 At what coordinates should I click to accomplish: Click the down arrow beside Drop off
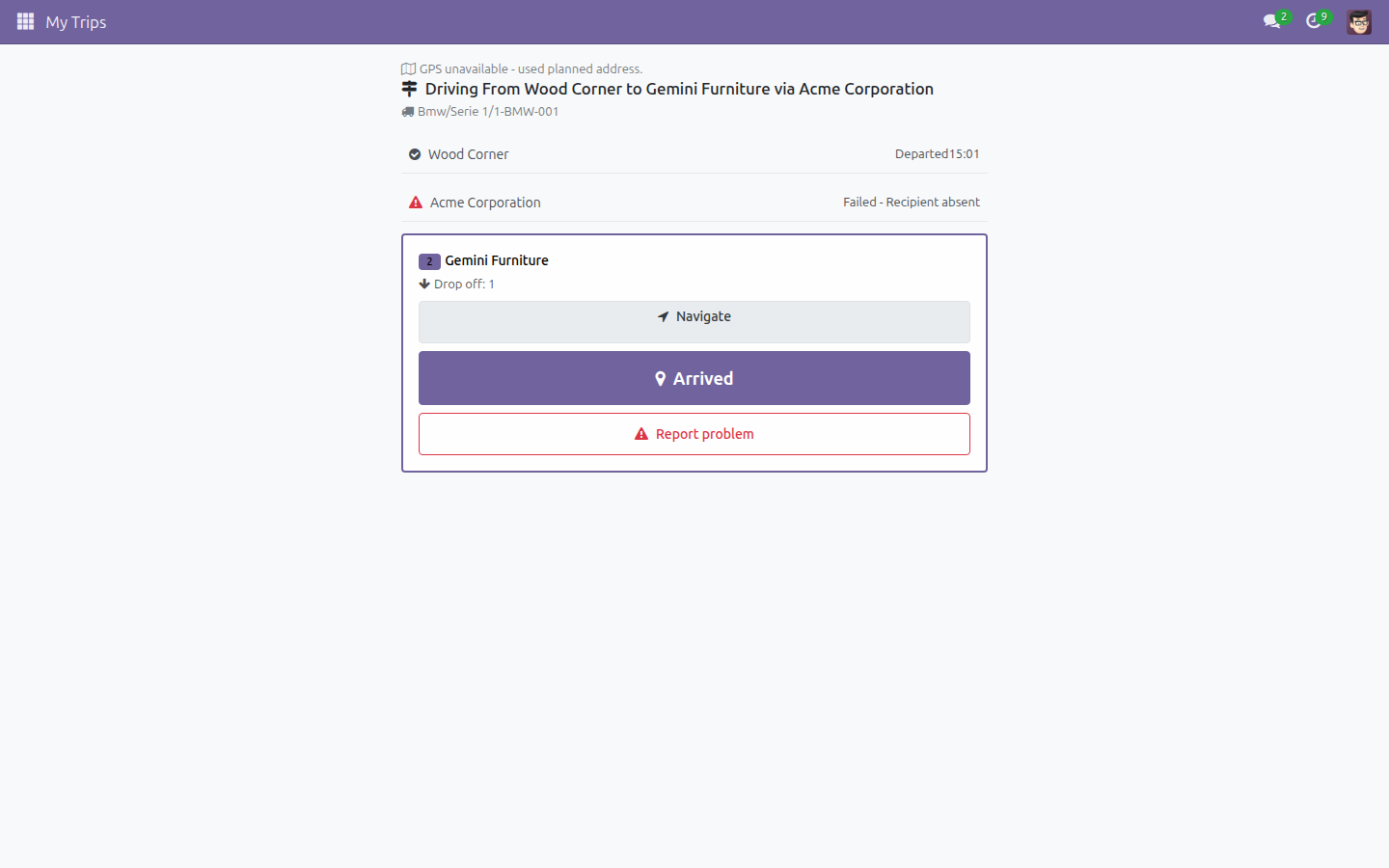424,285
